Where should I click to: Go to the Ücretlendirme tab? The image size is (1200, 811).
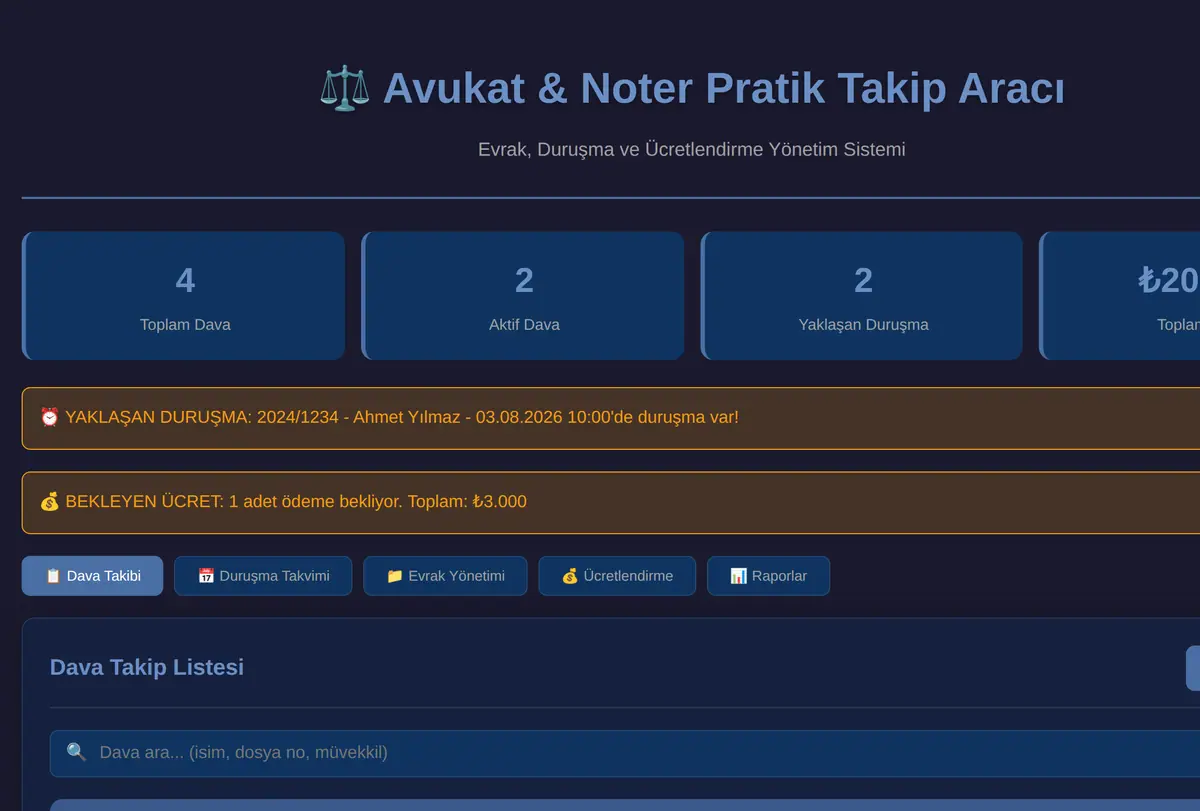click(x=617, y=576)
